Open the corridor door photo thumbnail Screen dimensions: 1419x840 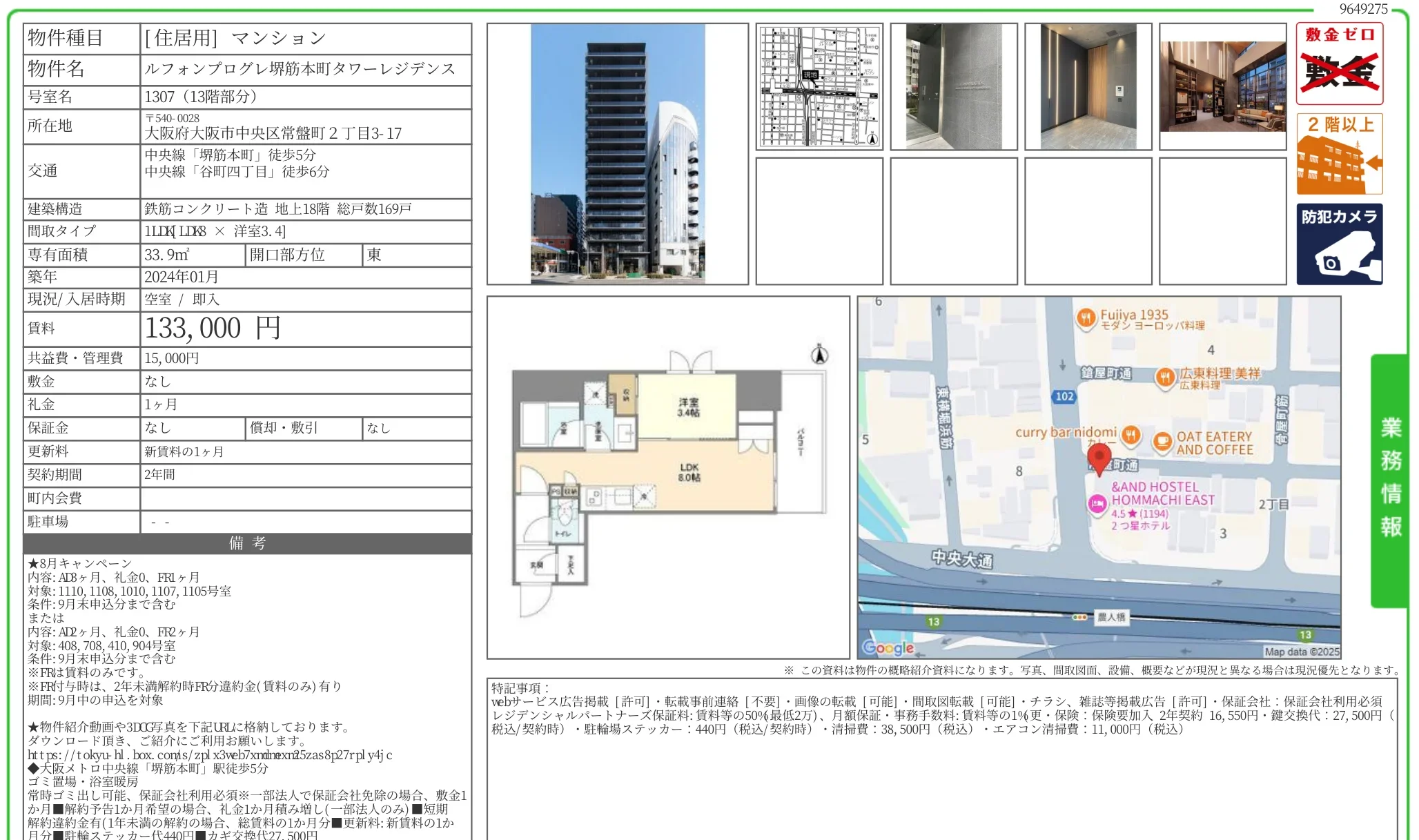(x=1088, y=86)
